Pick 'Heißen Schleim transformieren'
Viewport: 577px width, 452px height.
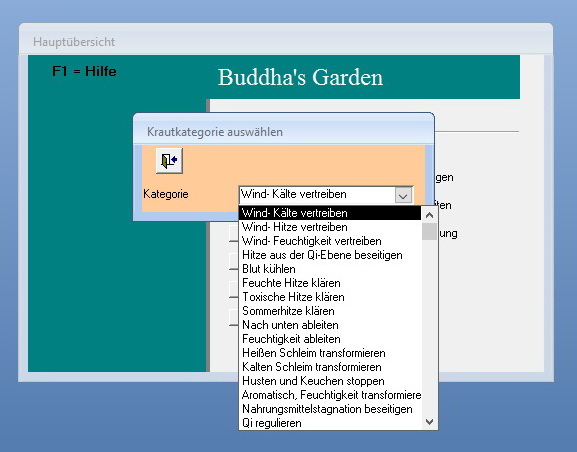coord(330,353)
